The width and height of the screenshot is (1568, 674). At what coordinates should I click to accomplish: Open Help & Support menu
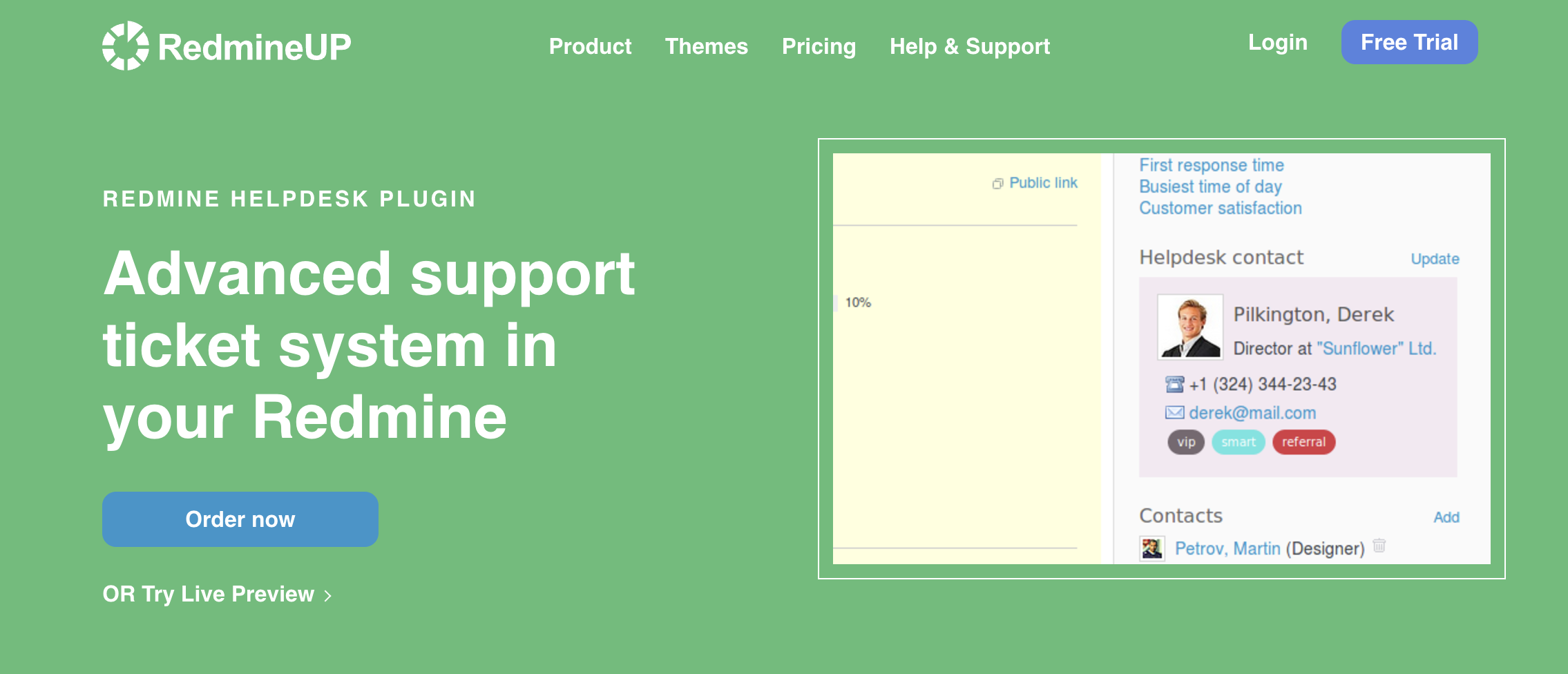(969, 46)
